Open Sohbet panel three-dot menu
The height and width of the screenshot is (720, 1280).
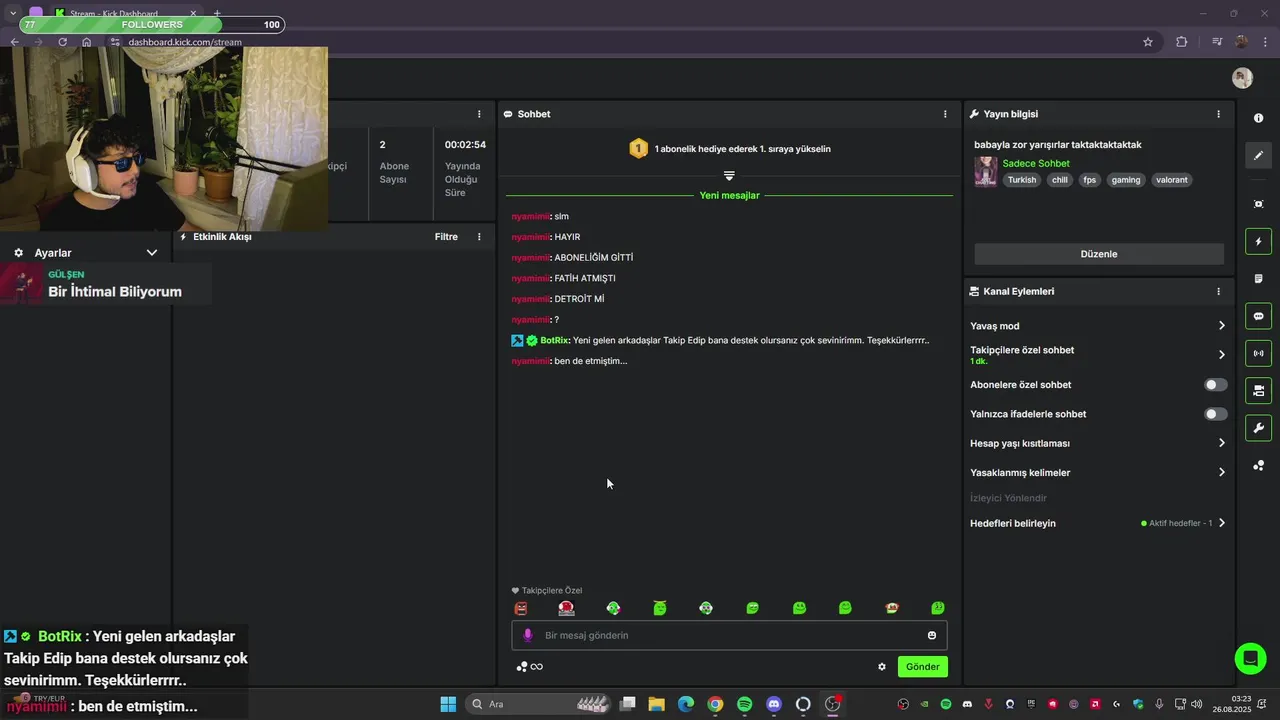pos(945,114)
